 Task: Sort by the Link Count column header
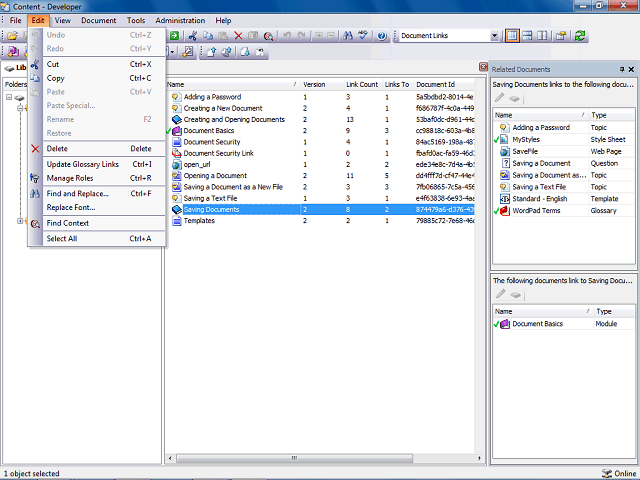(362, 84)
